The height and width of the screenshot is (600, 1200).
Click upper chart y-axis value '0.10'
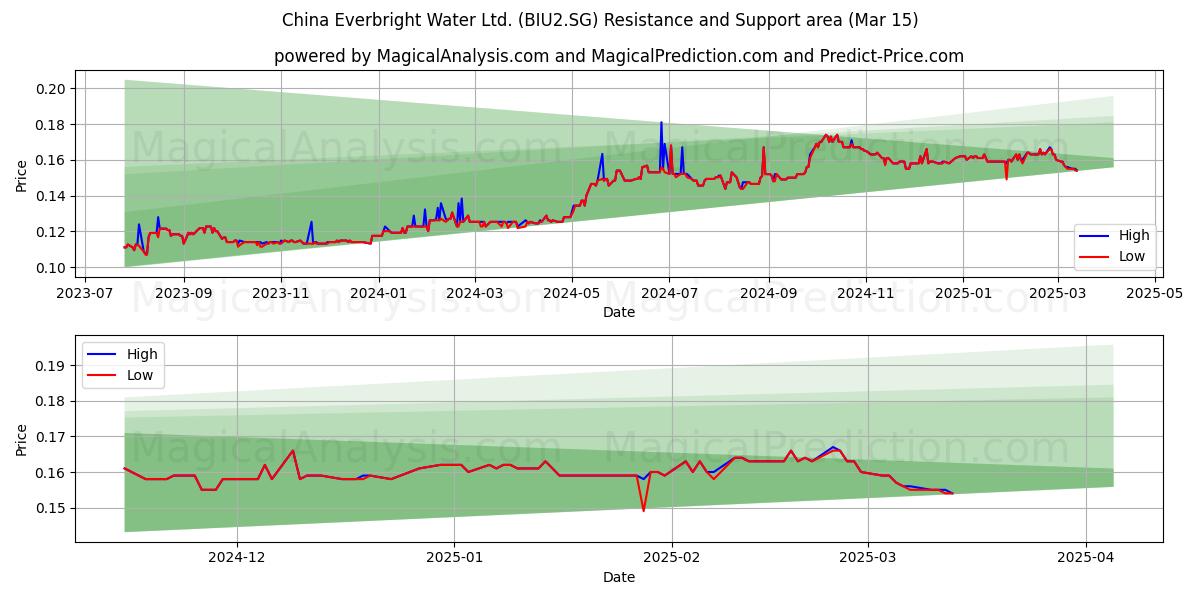[x=52, y=268]
